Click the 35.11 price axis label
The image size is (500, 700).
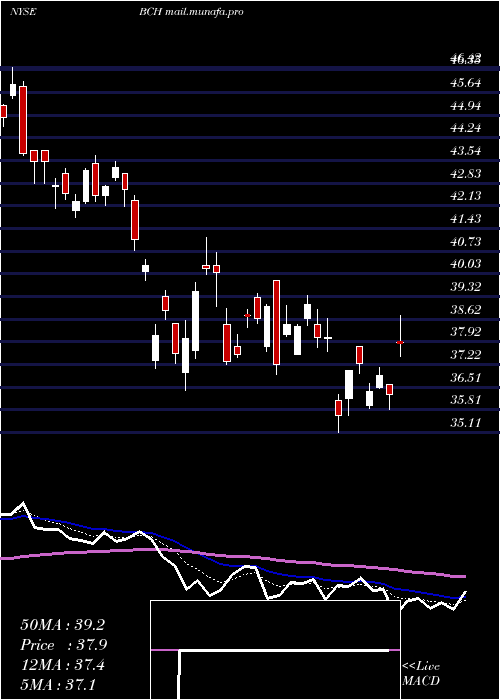(466, 422)
